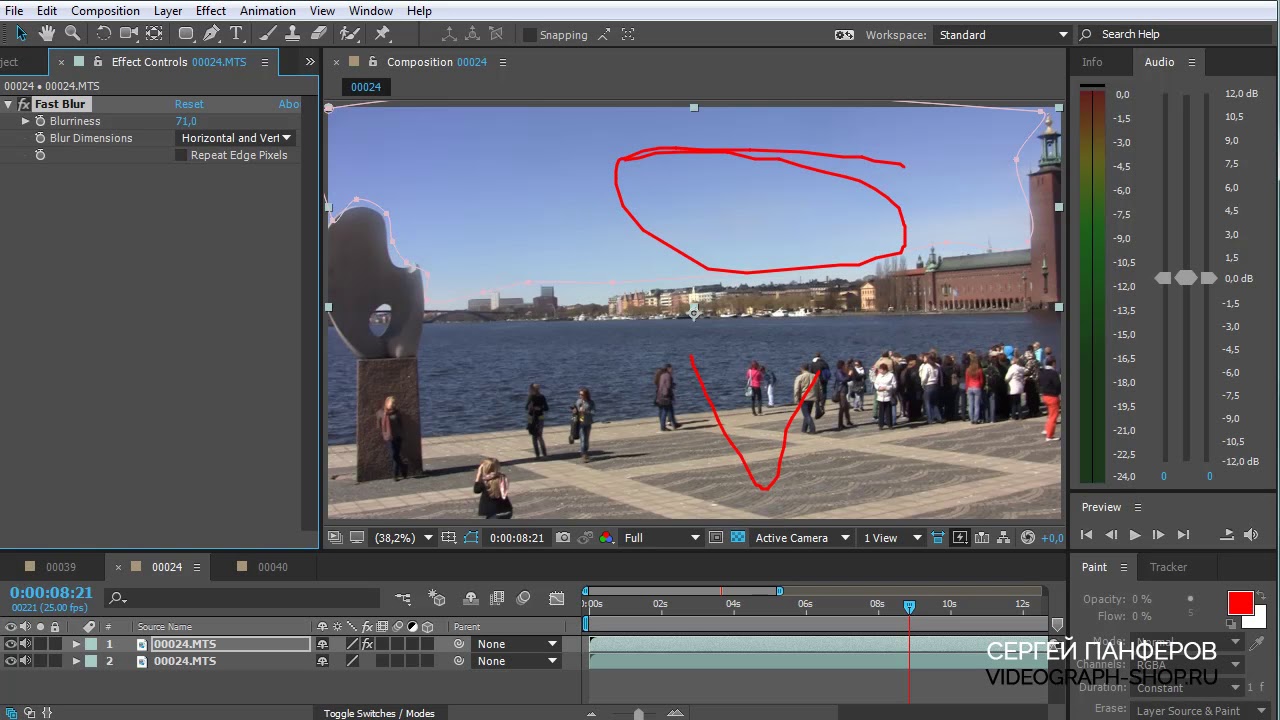Toggle fx effects switch on layer 1
Viewport: 1280px width, 720px height.
click(367, 644)
